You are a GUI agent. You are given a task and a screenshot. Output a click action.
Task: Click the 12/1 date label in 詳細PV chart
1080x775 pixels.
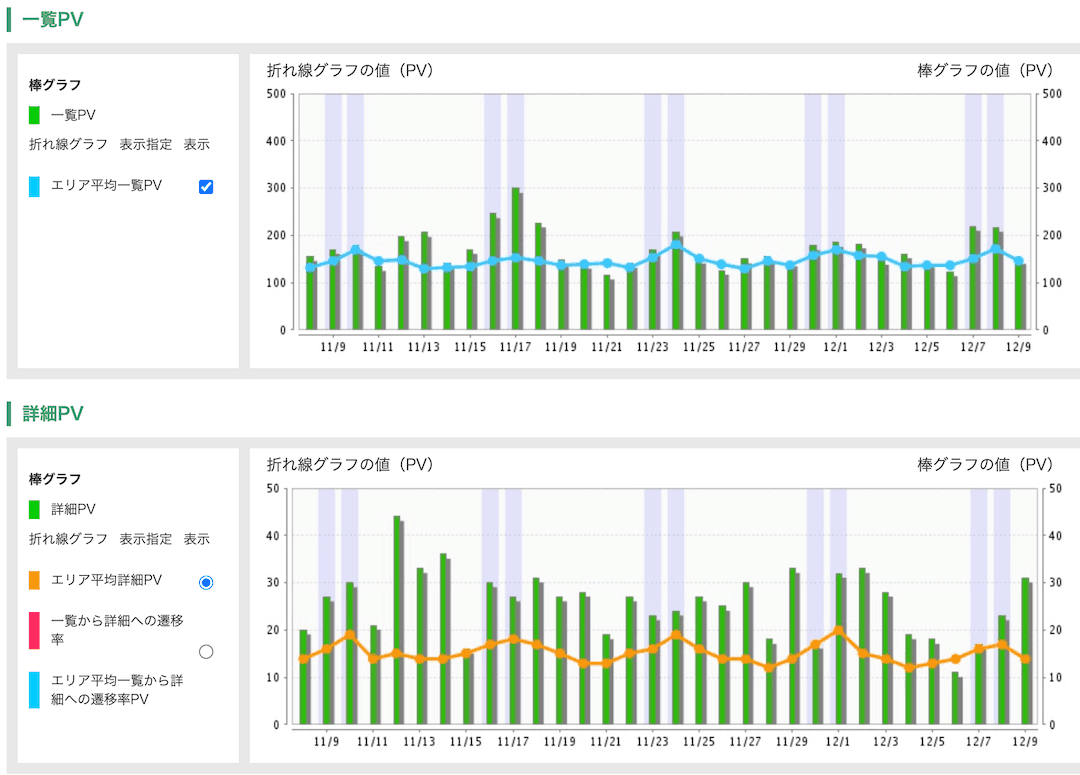coord(837,742)
